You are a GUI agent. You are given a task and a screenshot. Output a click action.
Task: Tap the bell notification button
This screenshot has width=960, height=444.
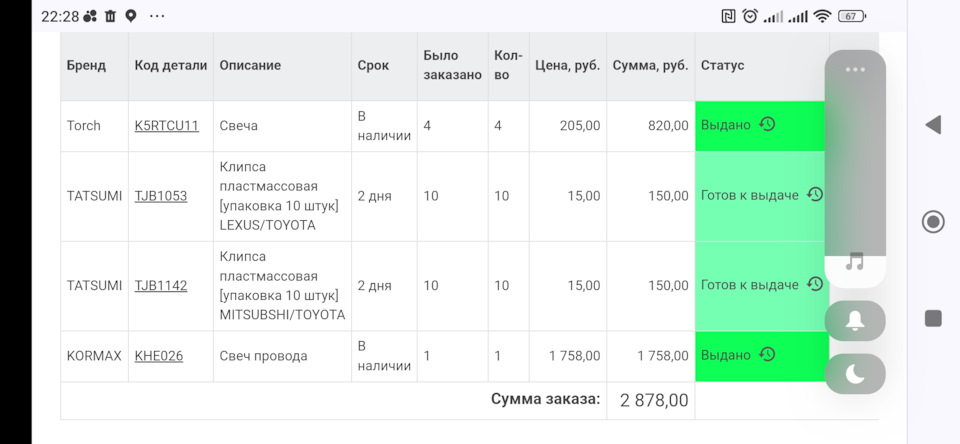tap(855, 321)
